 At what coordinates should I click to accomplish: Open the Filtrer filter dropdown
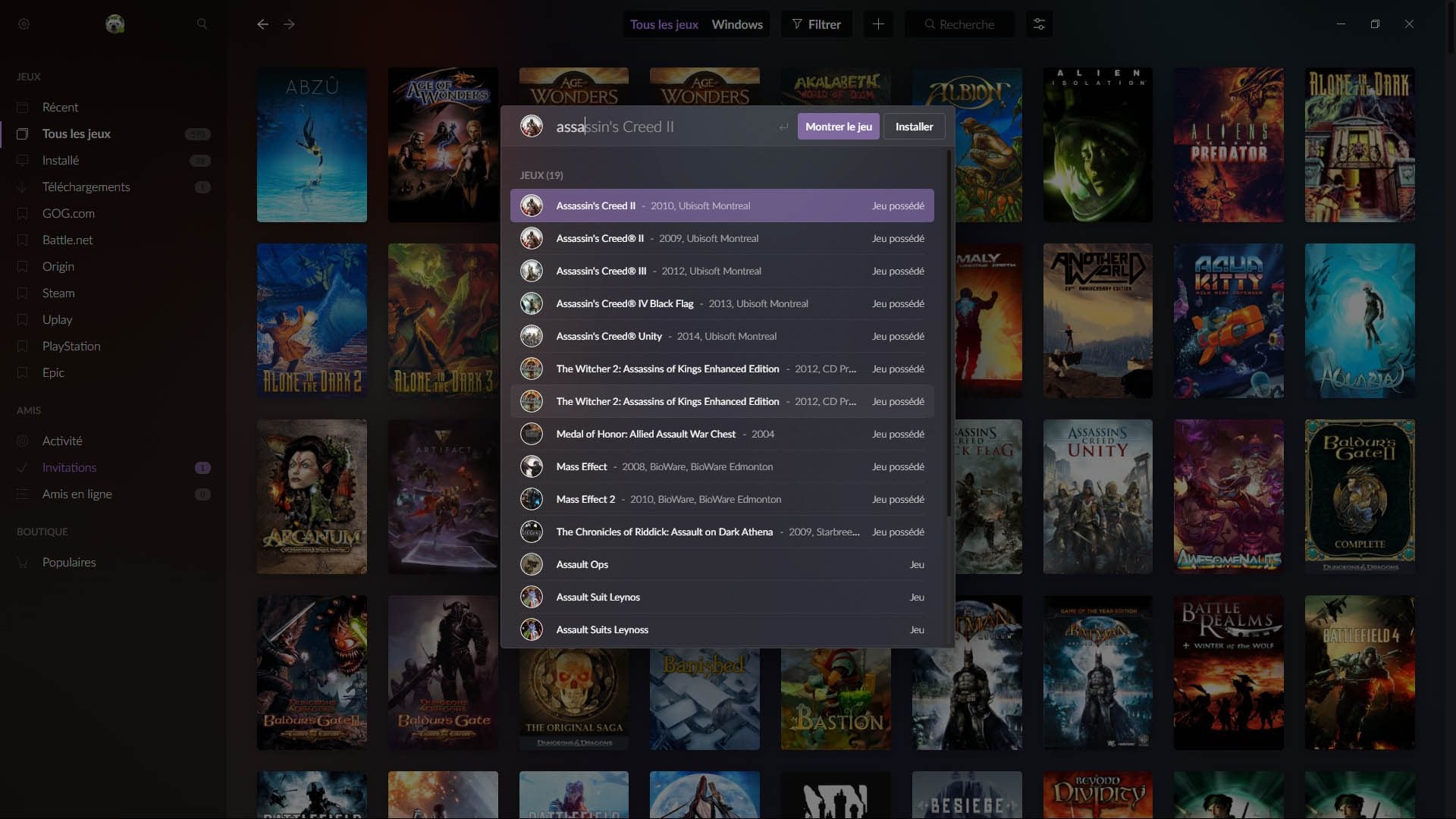coord(816,24)
